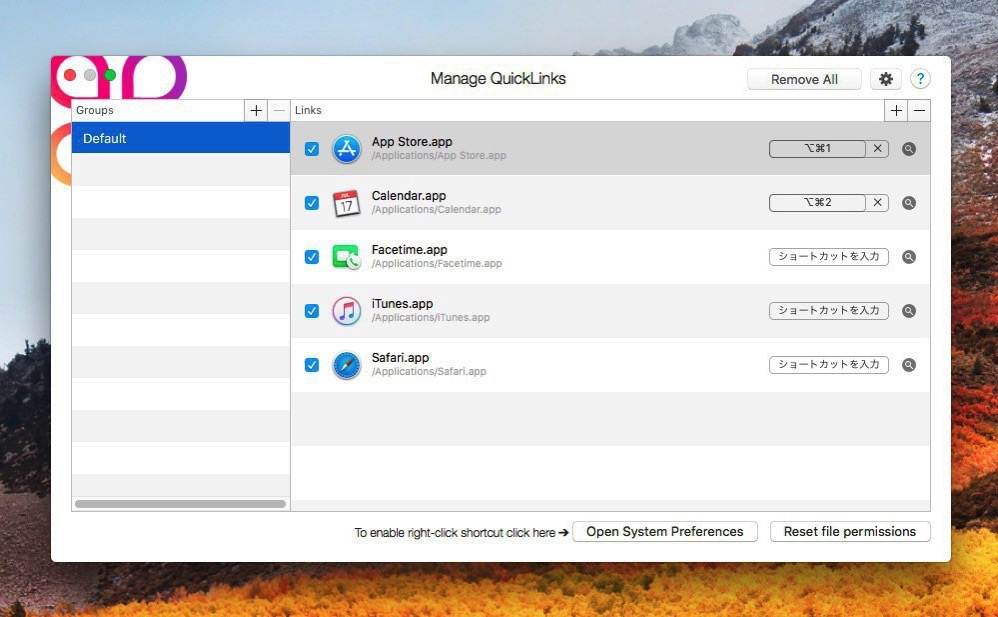Viewport: 998px width, 617px height.
Task: Click the App Store app icon
Action: click(x=346, y=149)
